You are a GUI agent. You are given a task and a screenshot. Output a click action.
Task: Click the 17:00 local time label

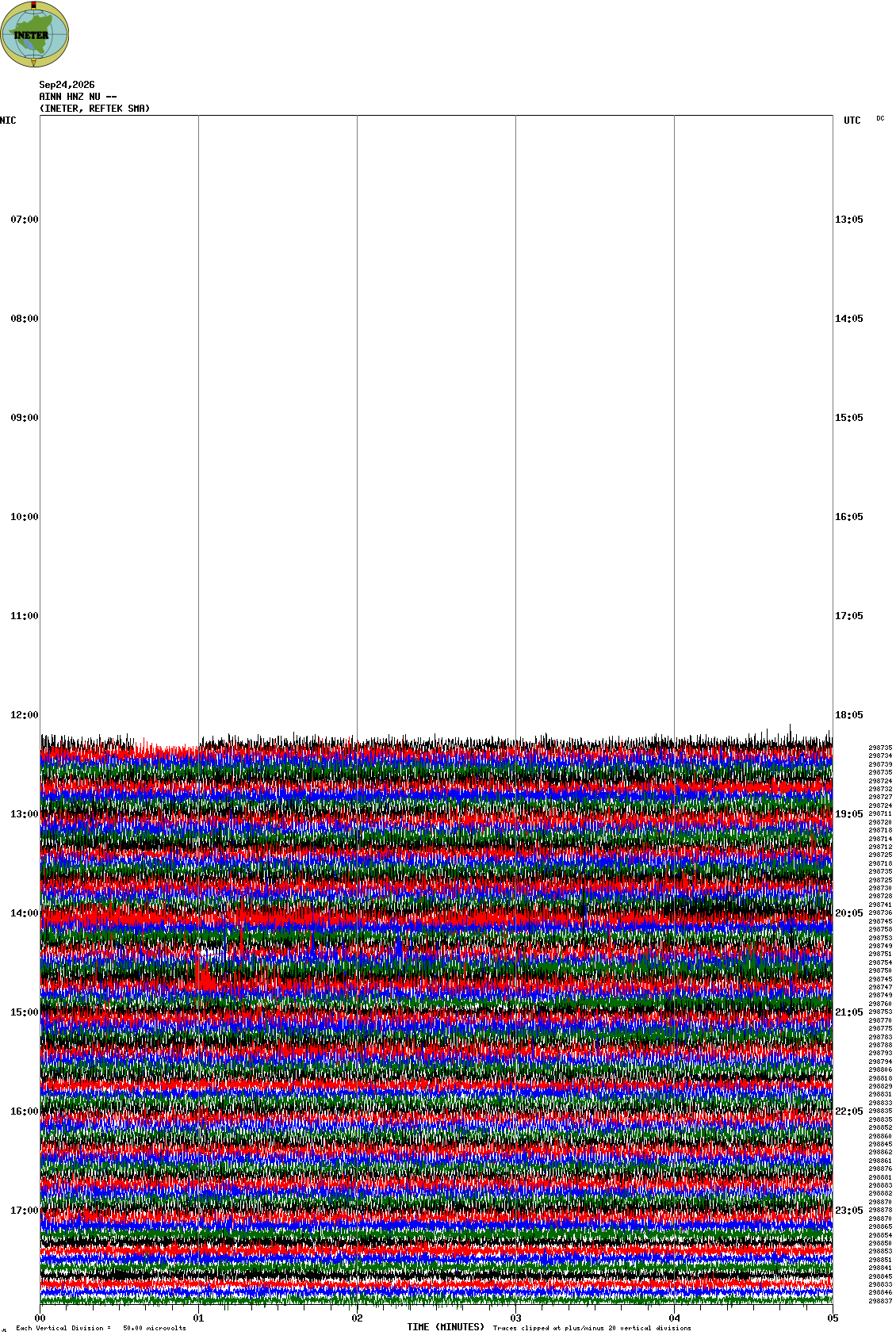(x=25, y=1211)
